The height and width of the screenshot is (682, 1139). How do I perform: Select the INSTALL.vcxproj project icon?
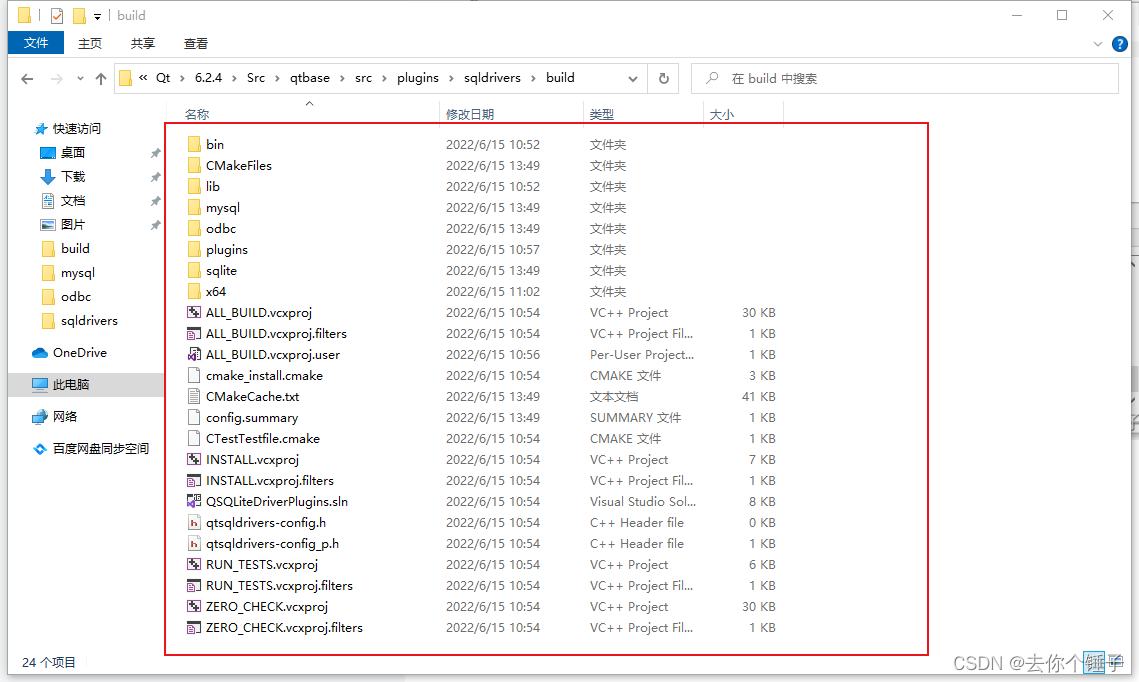pos(194,460)
